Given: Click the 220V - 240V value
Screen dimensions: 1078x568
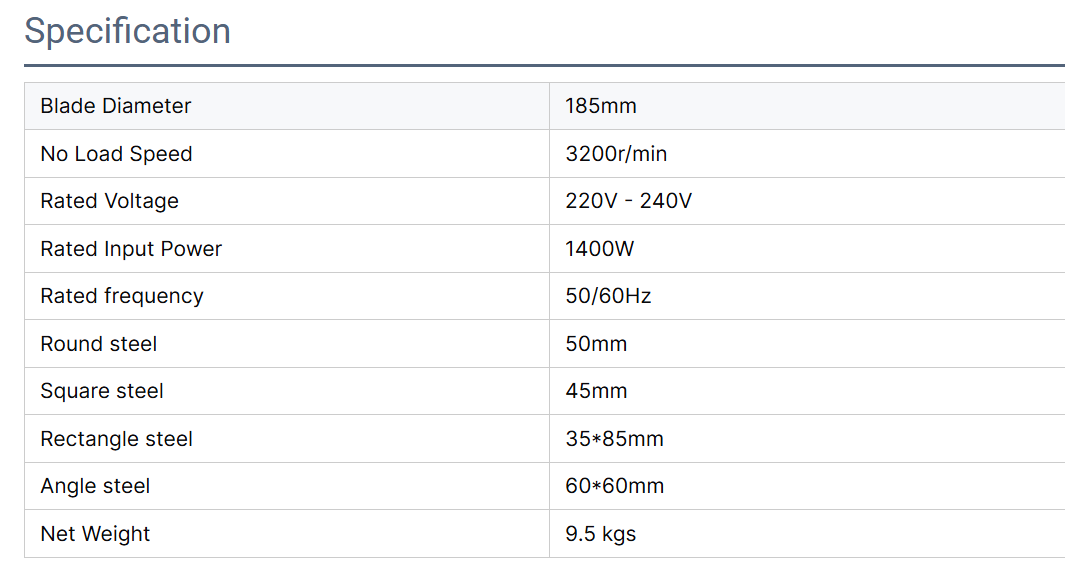Looking at the screenshot, I should coord(628,201).
